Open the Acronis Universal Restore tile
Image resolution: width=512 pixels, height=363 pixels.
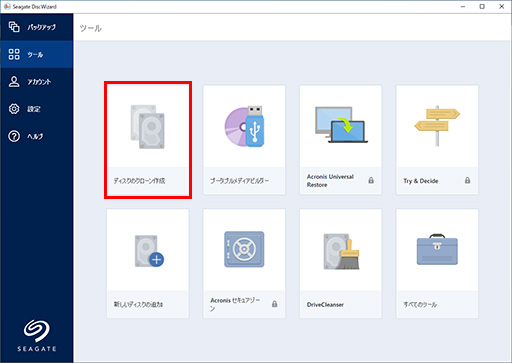[341, 140]
